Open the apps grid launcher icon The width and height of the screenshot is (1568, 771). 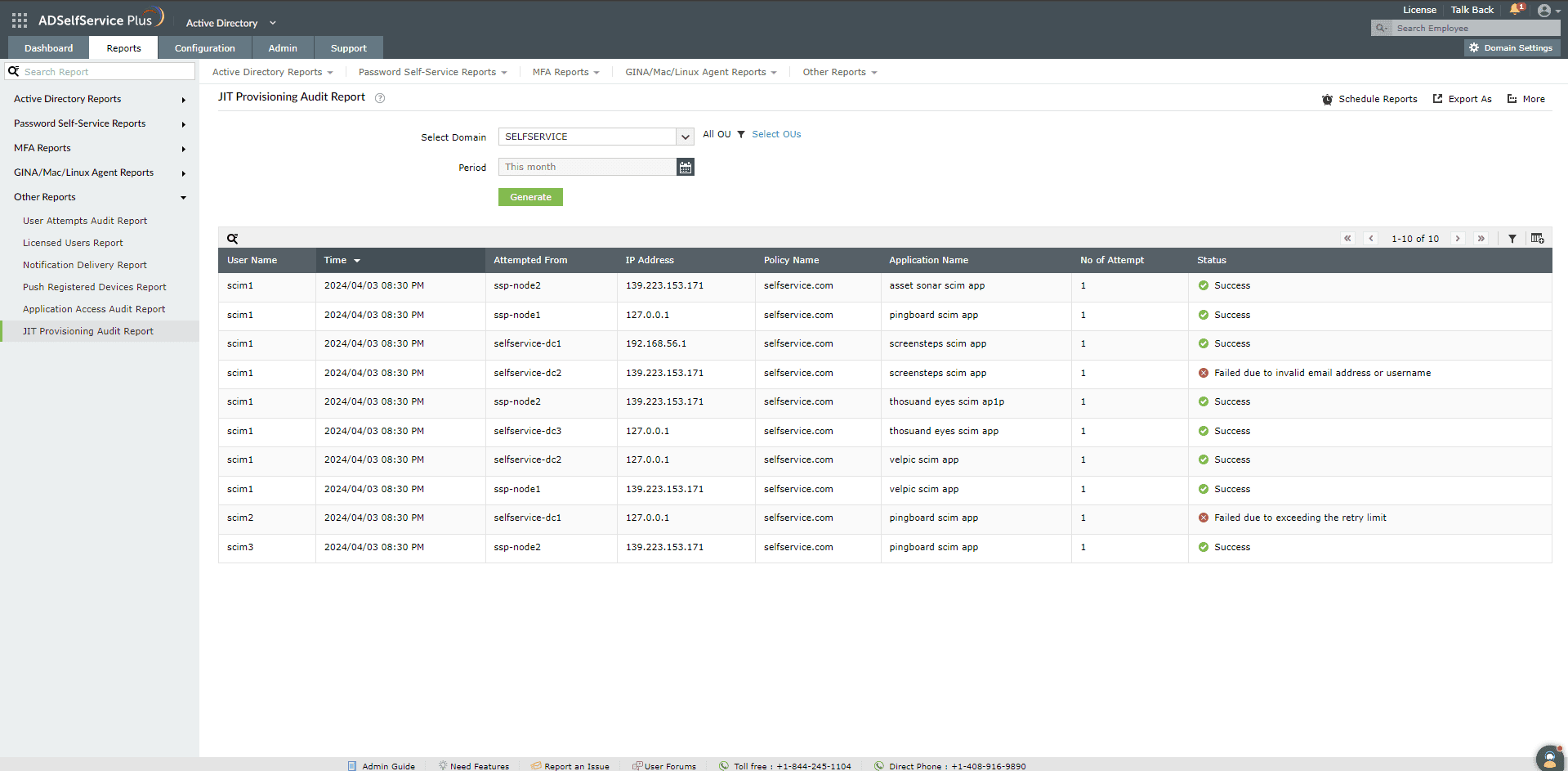20,20
